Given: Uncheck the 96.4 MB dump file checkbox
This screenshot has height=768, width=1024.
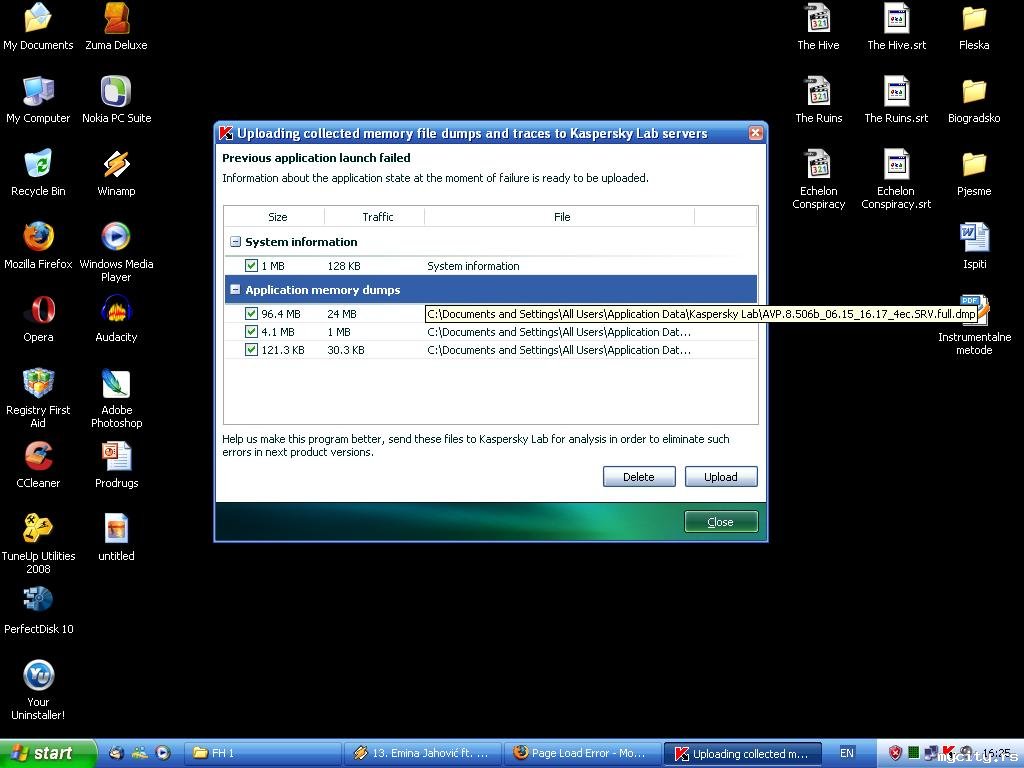Looking at the screenshot, I should coord(251,313).
